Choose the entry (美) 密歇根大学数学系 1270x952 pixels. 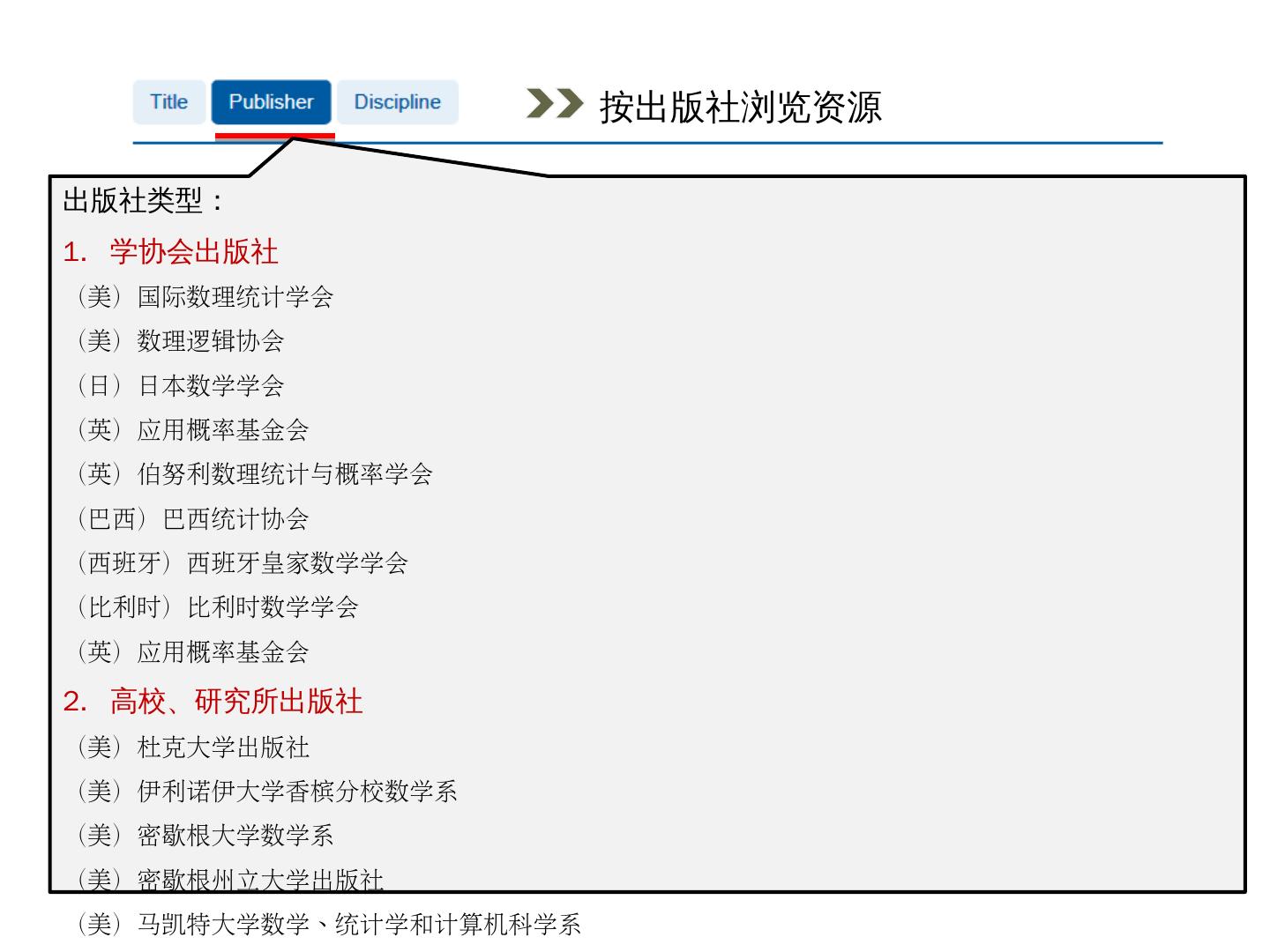pos(205,836)
